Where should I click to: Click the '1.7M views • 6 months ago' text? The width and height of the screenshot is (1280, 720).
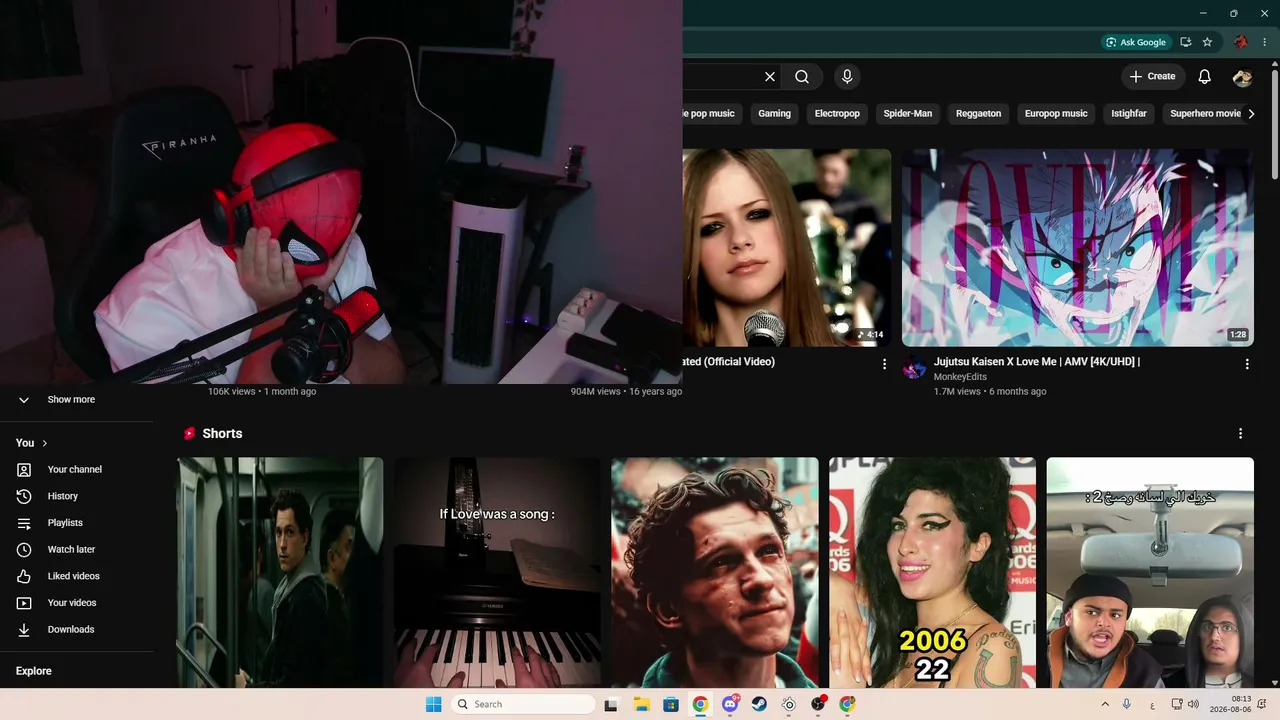pos(990,392)
